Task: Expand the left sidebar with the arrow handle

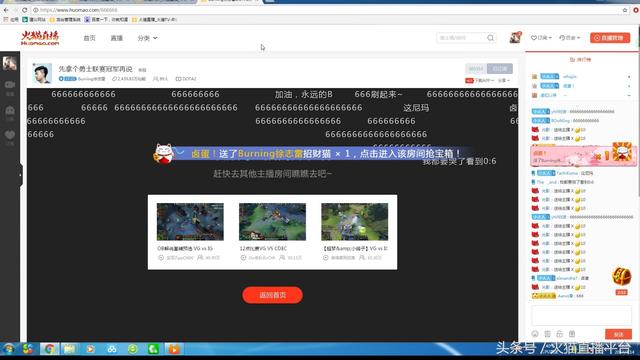Action: pos(20,175)
